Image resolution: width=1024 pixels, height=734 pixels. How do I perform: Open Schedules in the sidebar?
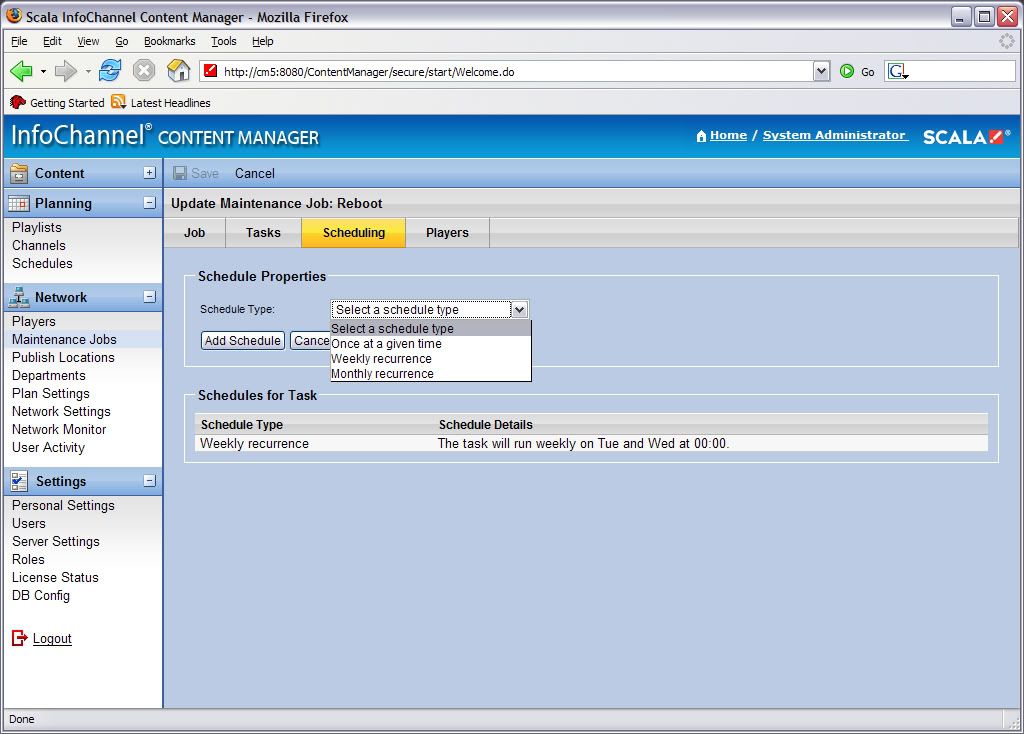[42, 263]
